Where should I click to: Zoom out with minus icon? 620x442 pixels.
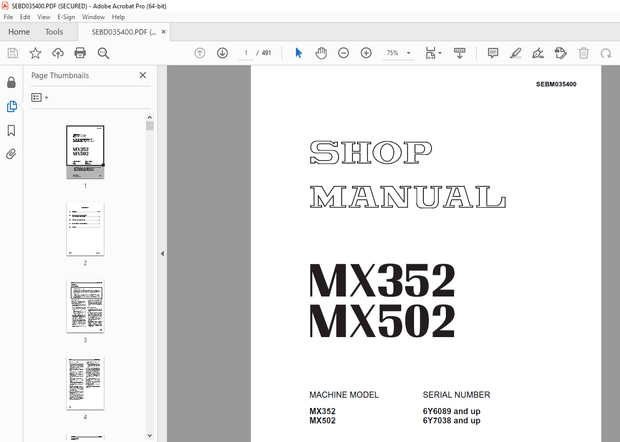[x=344, y=53]
